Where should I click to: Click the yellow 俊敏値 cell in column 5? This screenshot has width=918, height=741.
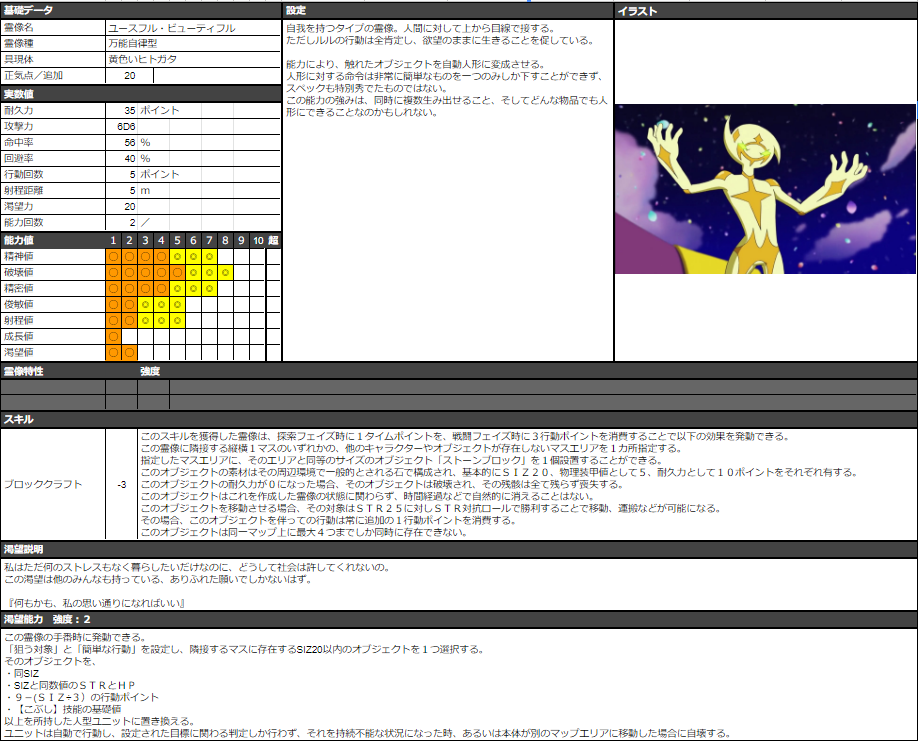tap(177, 304)
